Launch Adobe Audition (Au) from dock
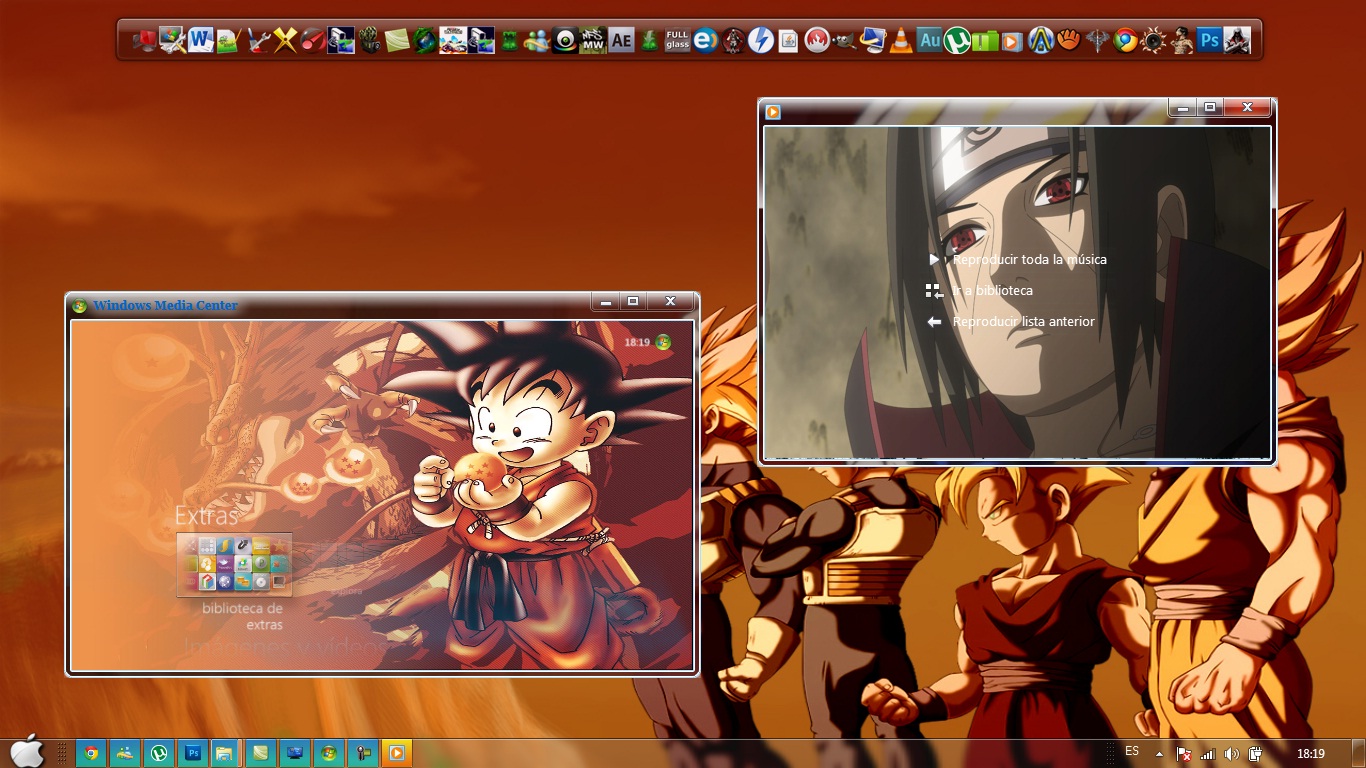1366x768 pixels. click(x=929, y=40)
